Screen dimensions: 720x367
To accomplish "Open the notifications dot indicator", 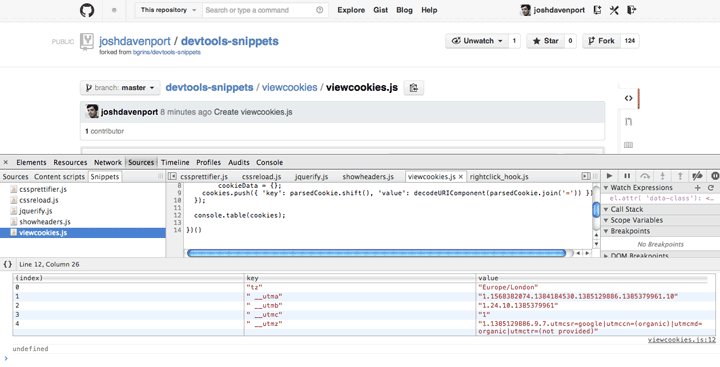I will [114, 10].
